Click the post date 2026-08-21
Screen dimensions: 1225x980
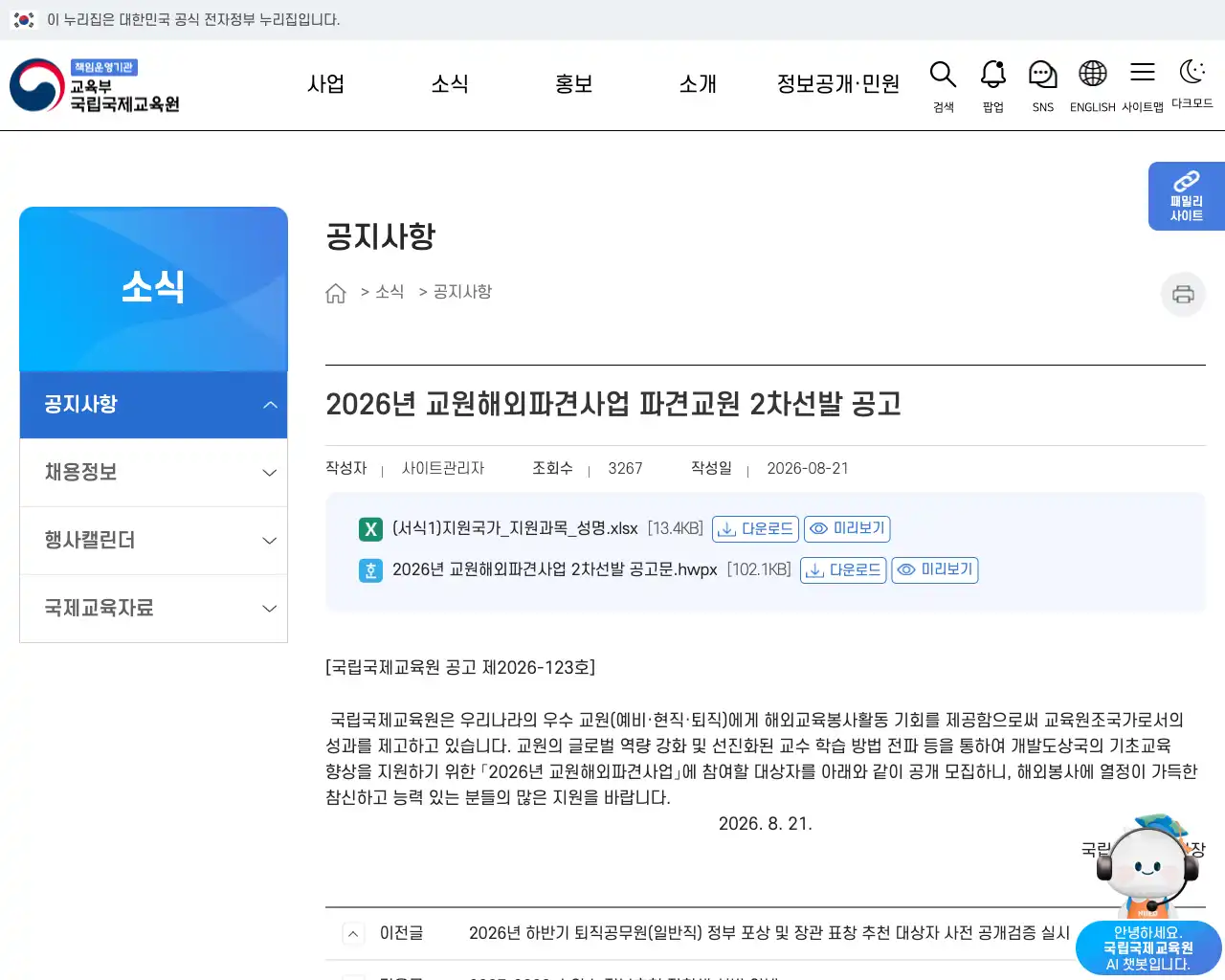pos(808,469)
